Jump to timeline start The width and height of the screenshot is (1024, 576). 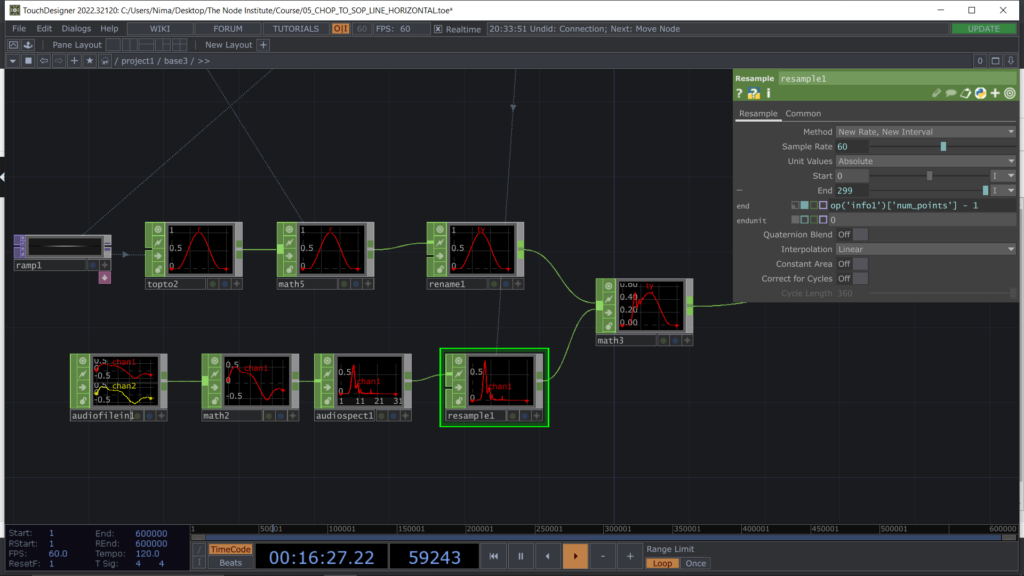coord(494,556)
